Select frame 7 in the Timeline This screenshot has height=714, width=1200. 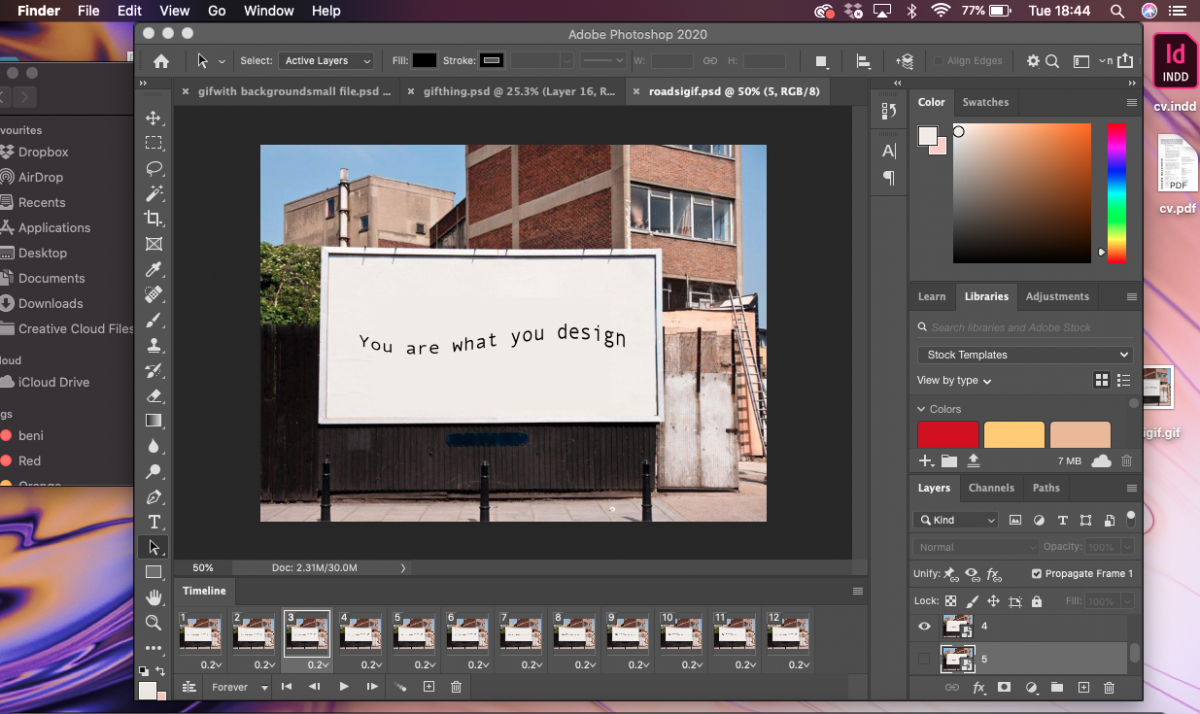click(x=521, y=633)
